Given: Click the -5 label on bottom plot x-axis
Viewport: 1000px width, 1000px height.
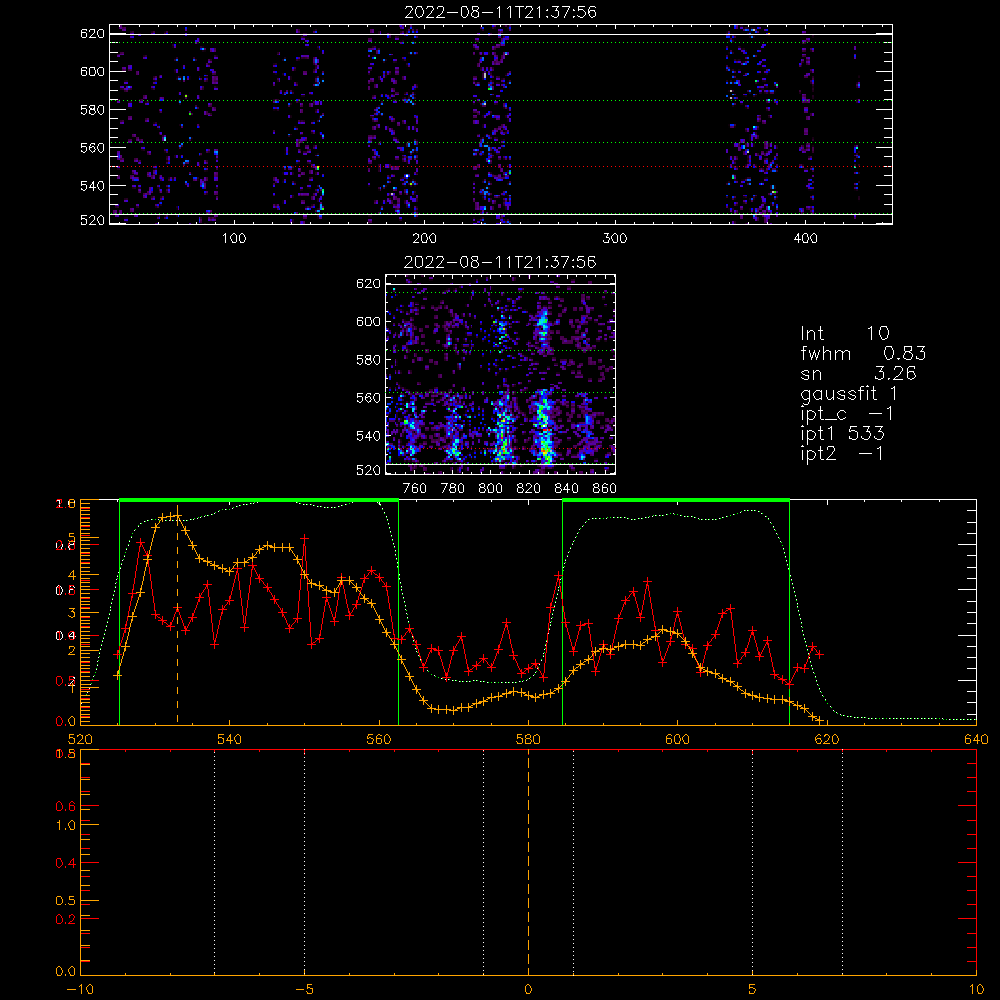Looking at the screenshot, I should pos(304,989).
